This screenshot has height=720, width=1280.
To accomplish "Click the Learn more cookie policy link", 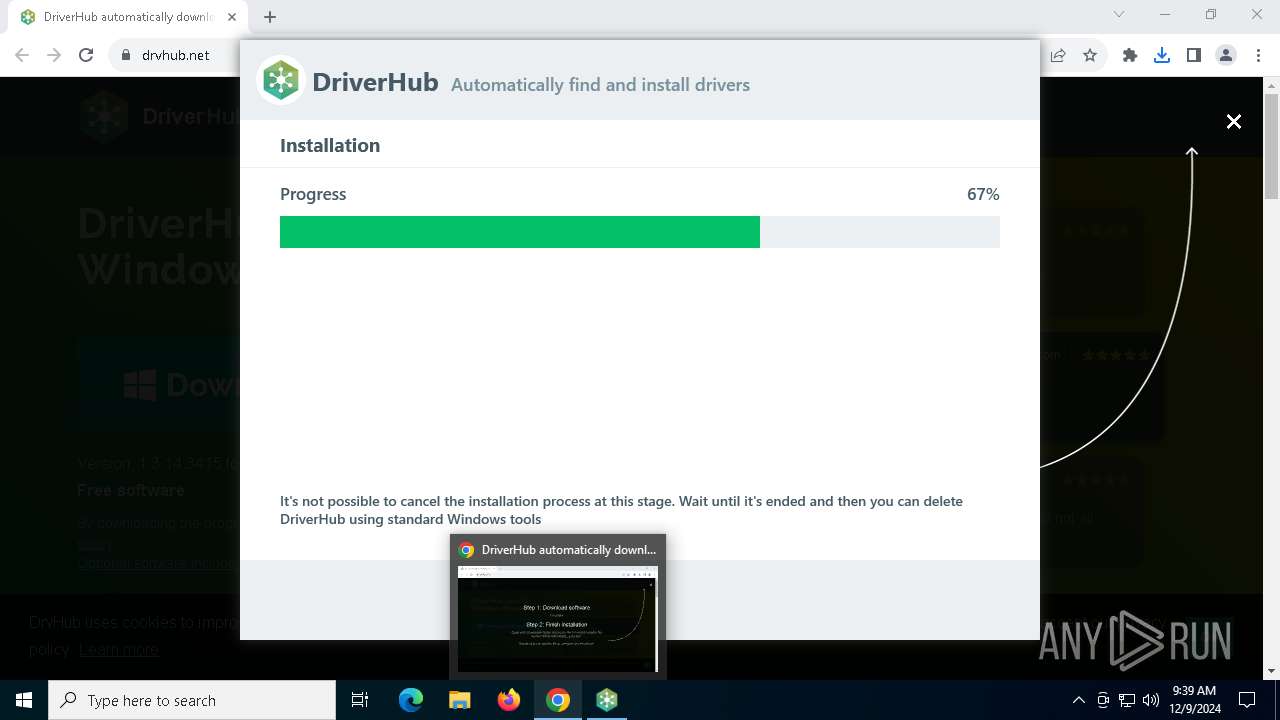I will click(119, 649).
